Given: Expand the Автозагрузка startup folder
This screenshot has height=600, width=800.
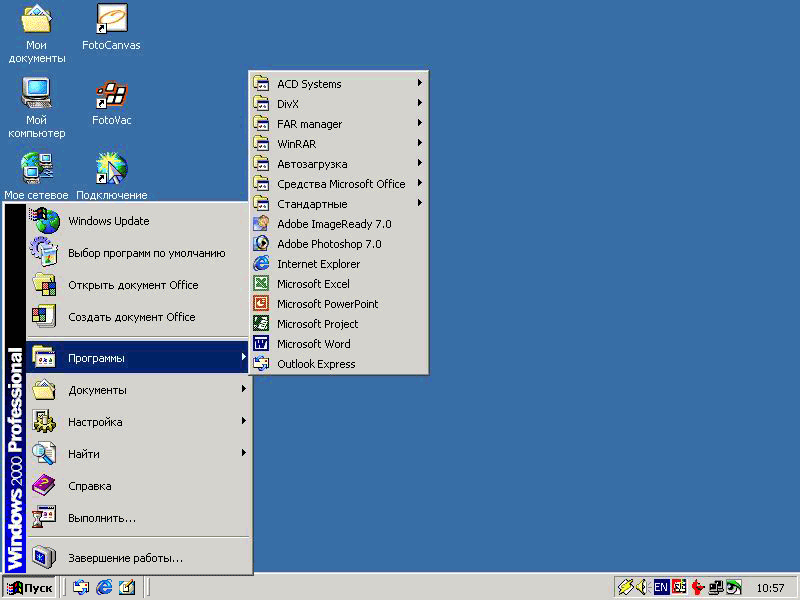Looking at the screenshot, I should 338,164.
